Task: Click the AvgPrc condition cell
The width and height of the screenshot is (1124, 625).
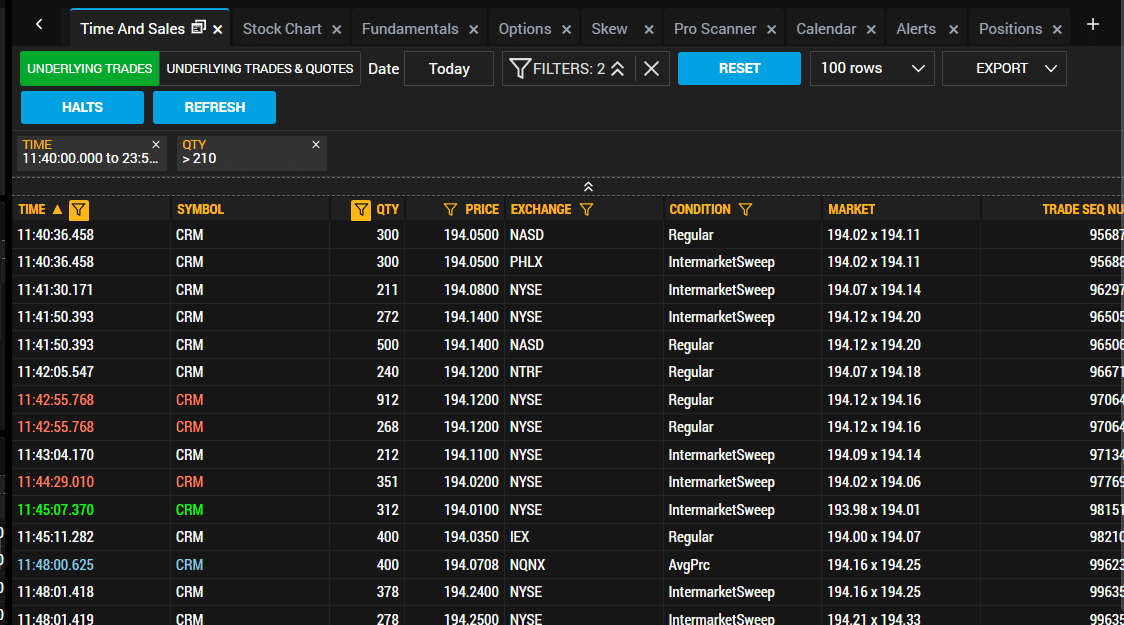Action: 689,565
